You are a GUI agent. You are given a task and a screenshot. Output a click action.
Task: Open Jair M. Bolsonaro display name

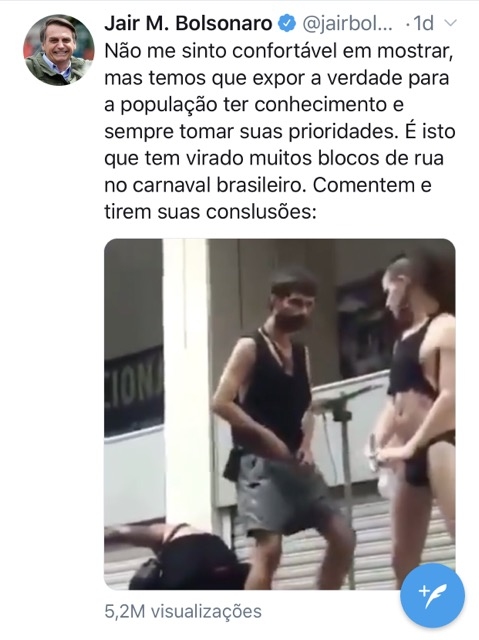(188, 24)
